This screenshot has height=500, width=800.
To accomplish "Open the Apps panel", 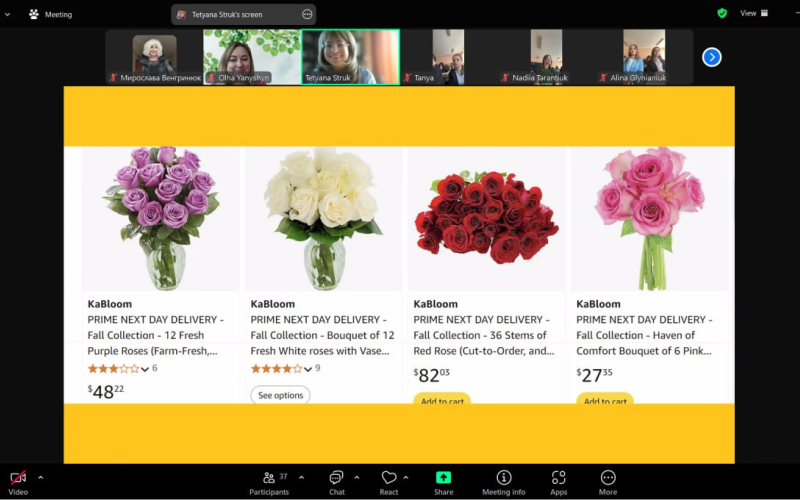I will coord(558,483).
